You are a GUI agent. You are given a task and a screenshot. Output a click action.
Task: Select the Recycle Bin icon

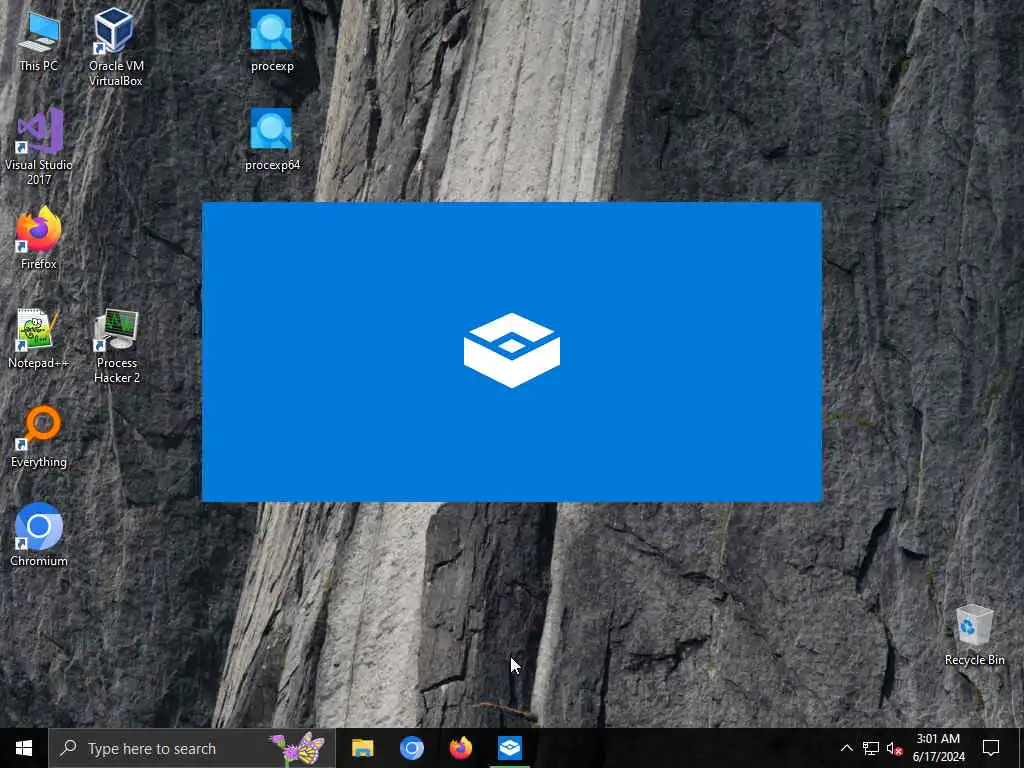pos(974,635)
